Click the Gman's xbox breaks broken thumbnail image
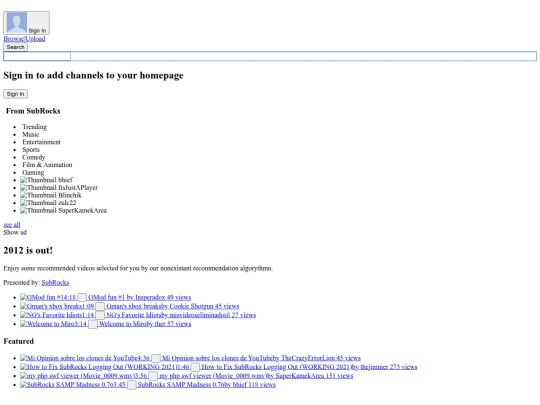Image resolution: width=540 pixels, height=405 pixels. [x=50, y=306]
